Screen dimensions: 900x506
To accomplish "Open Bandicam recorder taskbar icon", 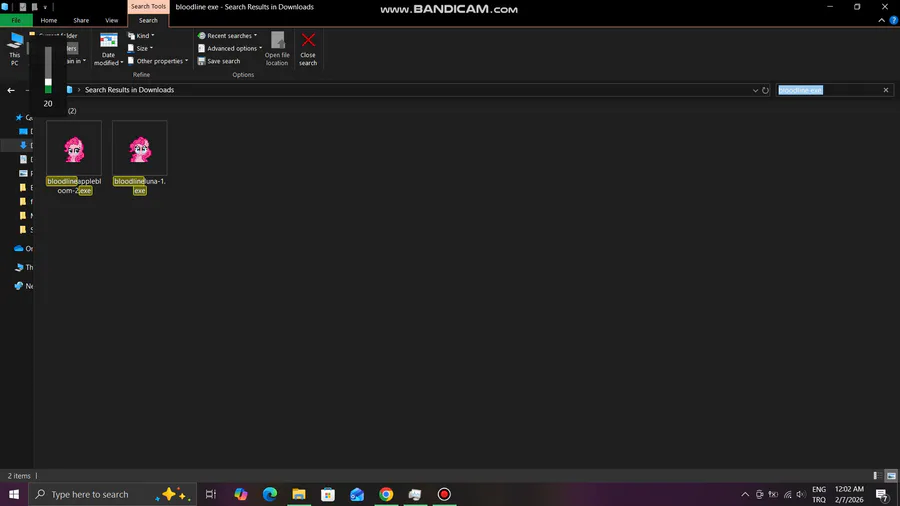I will click(444, 494).
